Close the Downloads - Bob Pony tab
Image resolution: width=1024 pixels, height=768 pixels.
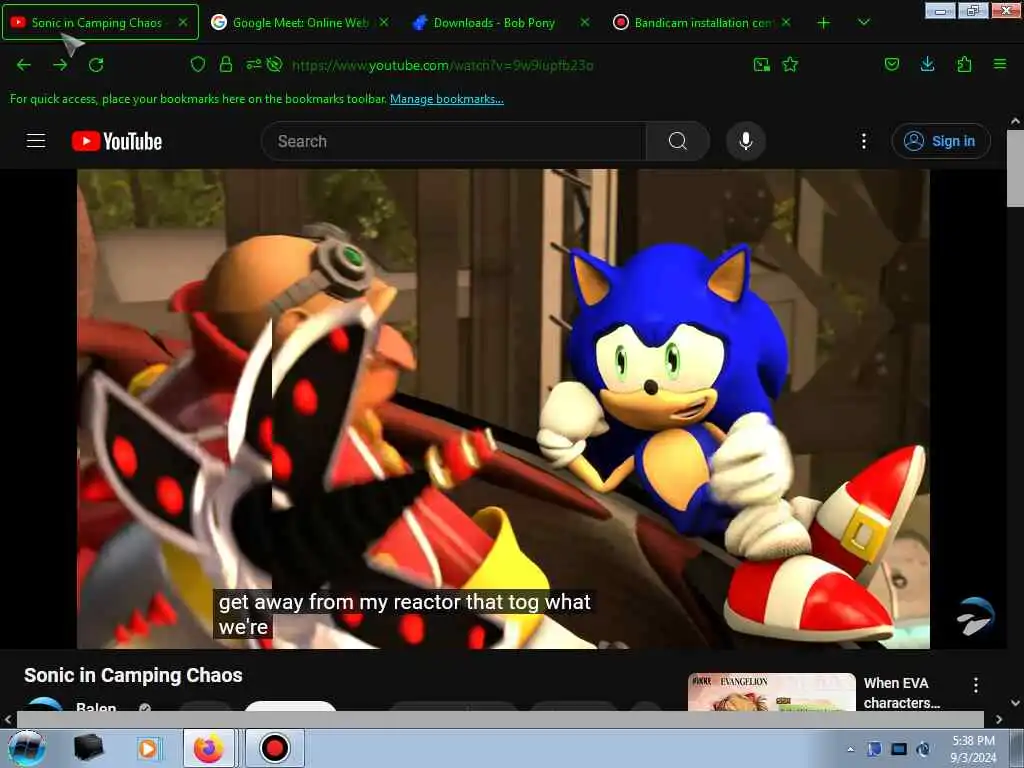(585, 22)
